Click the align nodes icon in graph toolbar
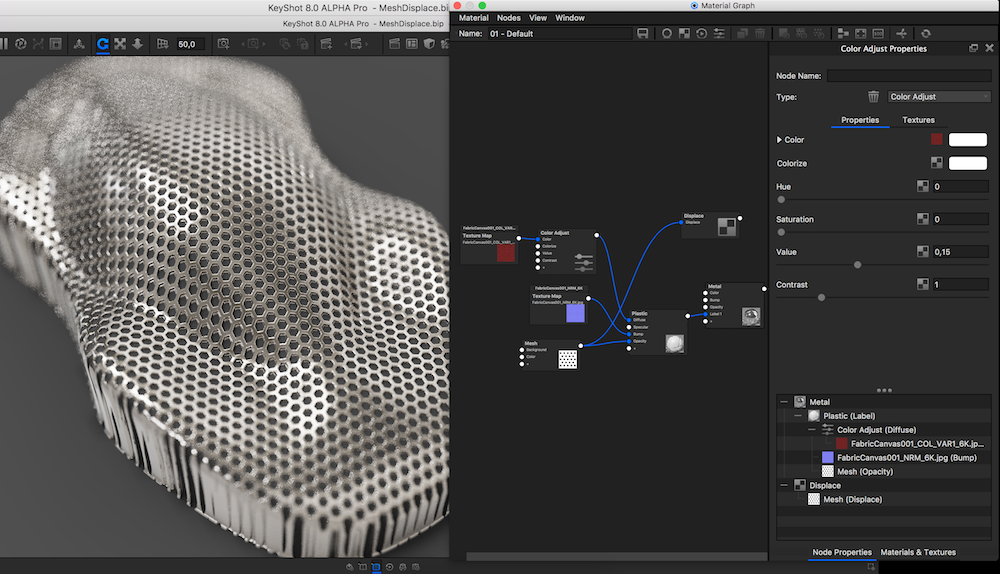 [x=842, y=33]
